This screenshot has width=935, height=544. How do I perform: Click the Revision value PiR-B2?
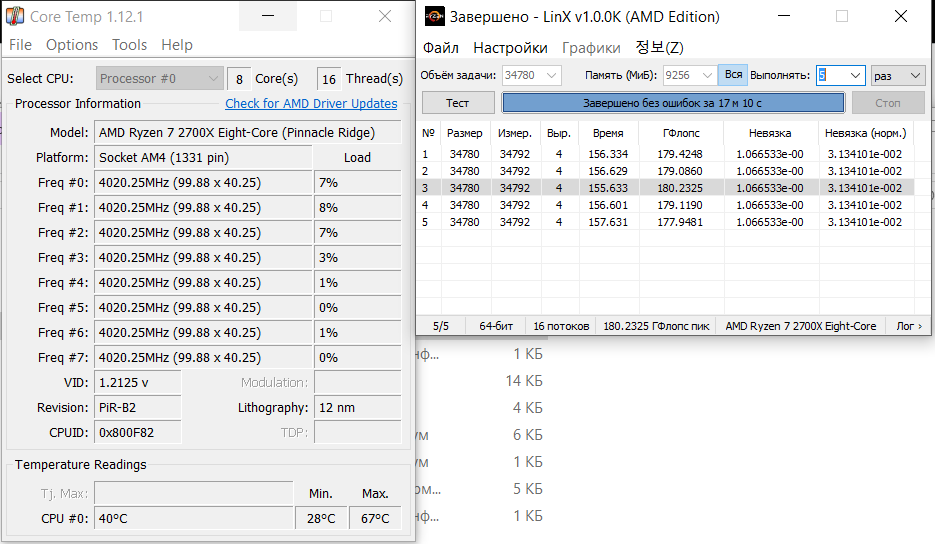coord(137,408)
